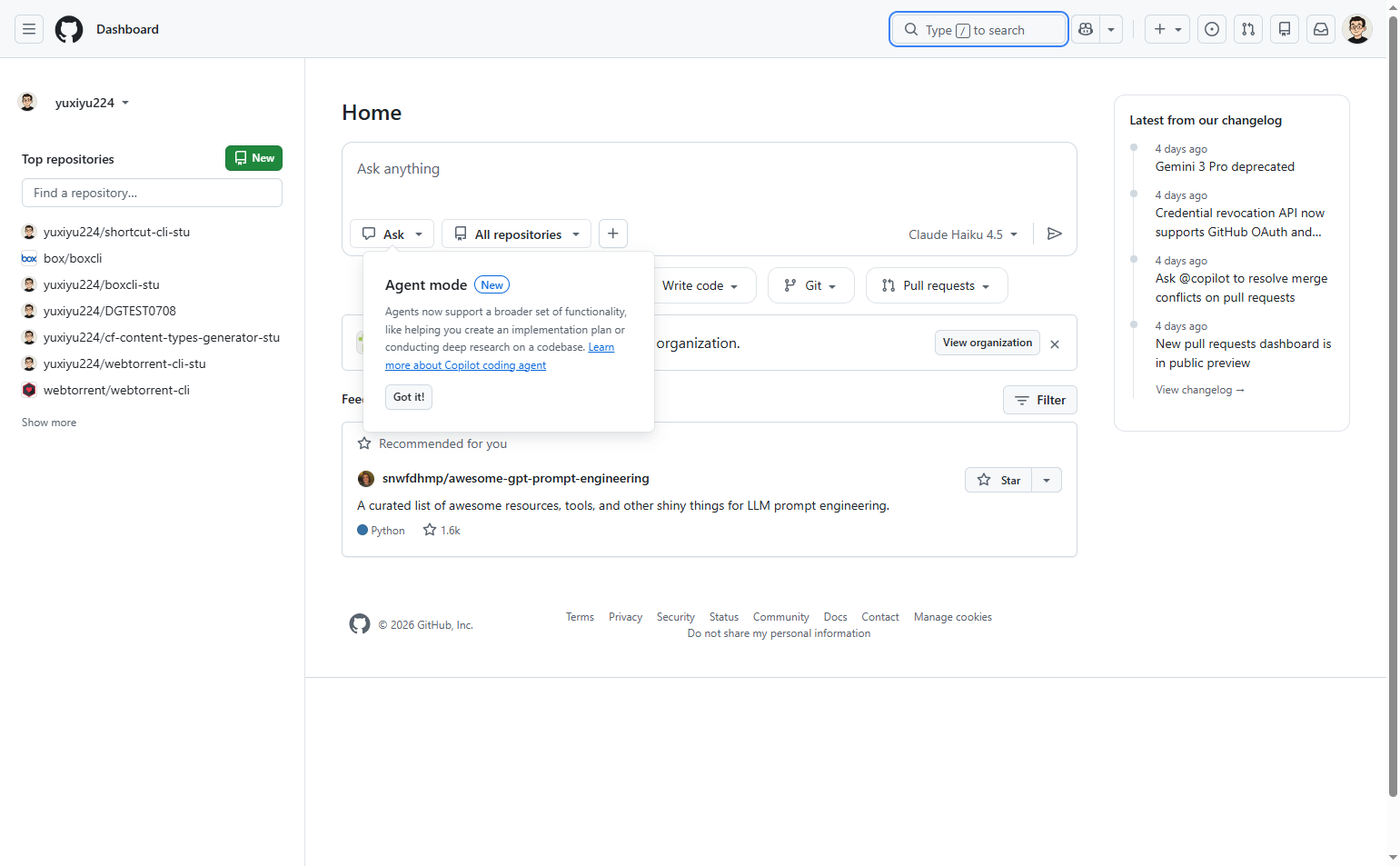Create a new repository with New button
The image size is (1400, 866).
[253, 158]
